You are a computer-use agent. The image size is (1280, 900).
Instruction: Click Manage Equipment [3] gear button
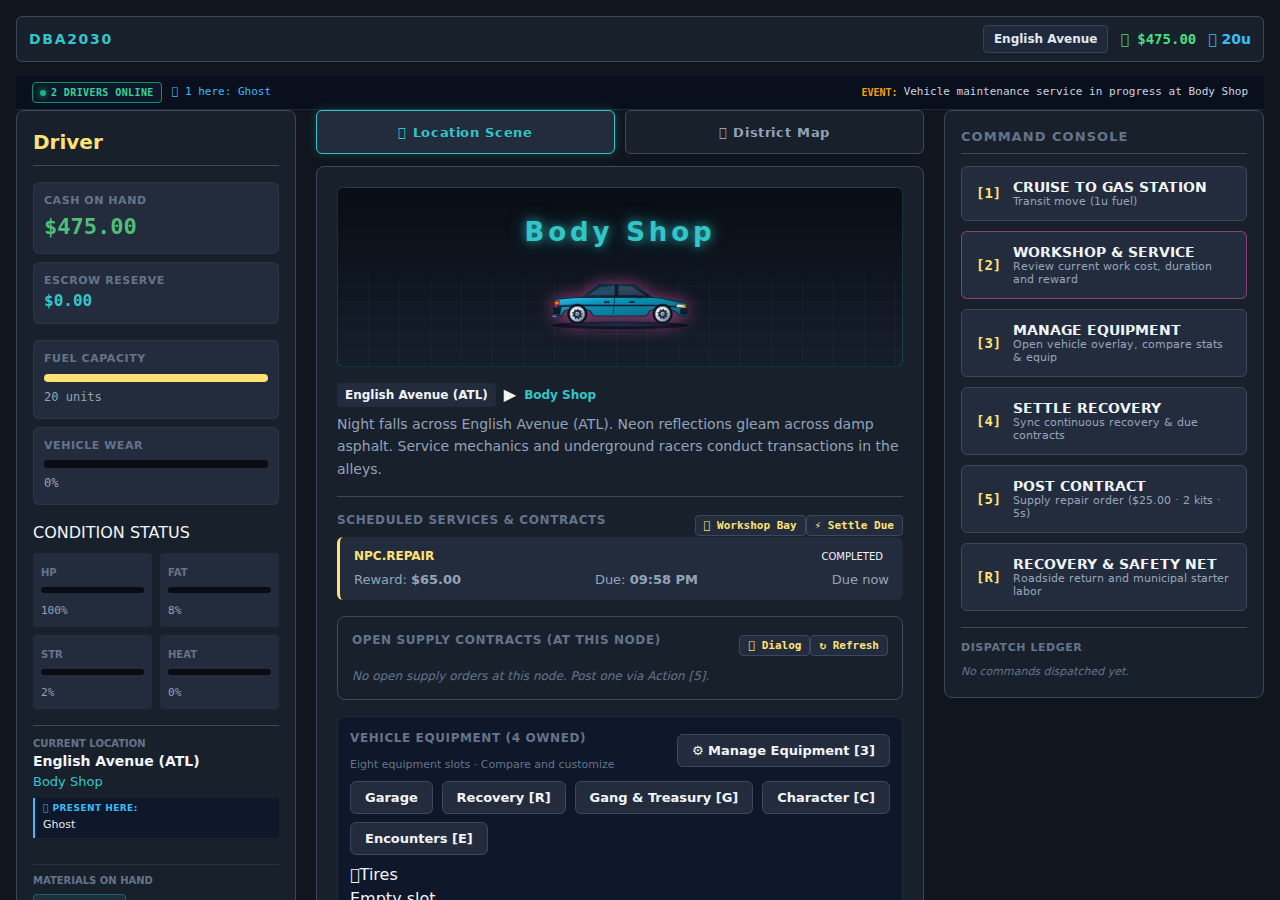783,750
